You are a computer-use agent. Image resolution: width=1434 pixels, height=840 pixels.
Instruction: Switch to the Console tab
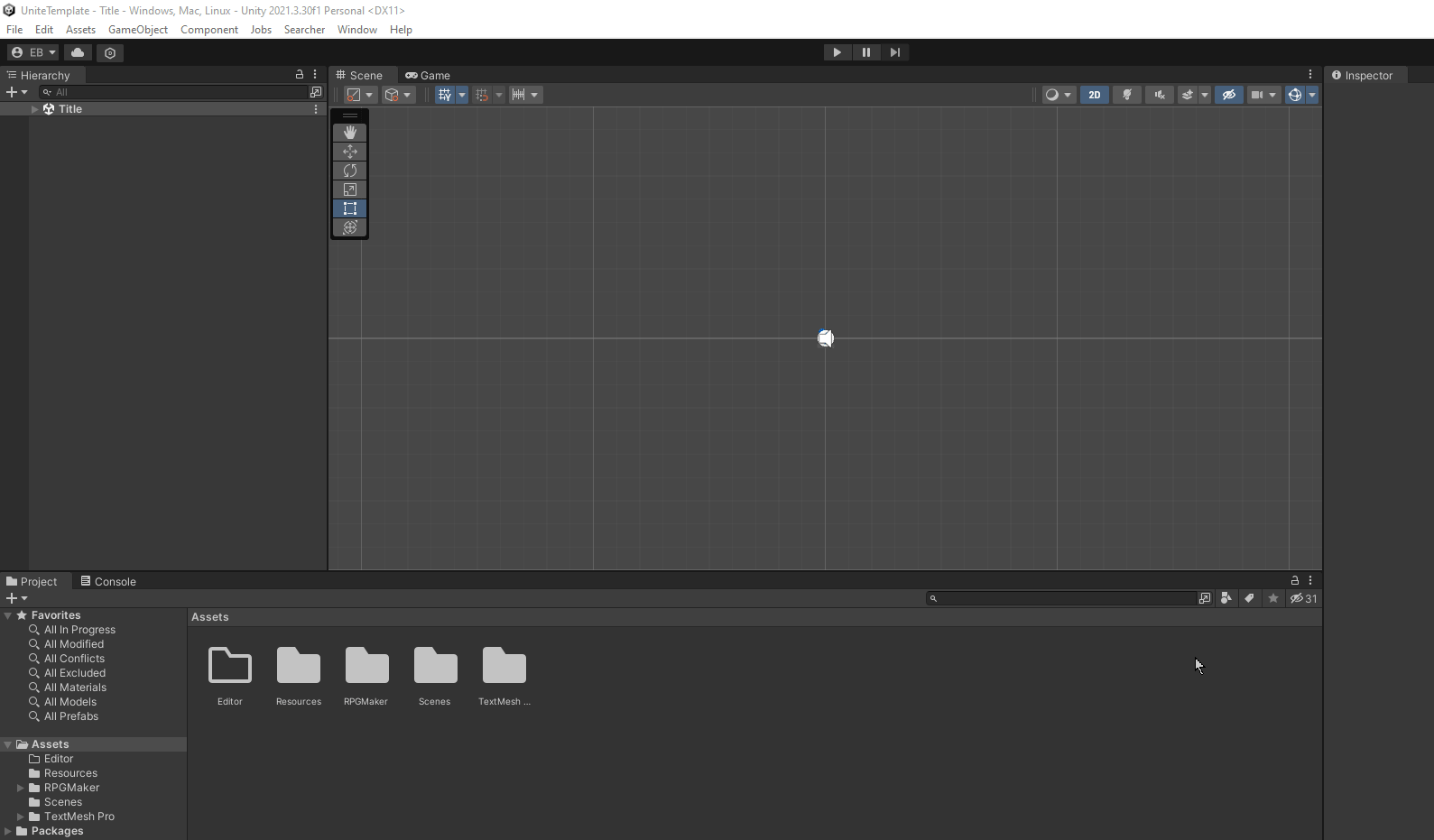click(x=108, y=582)
